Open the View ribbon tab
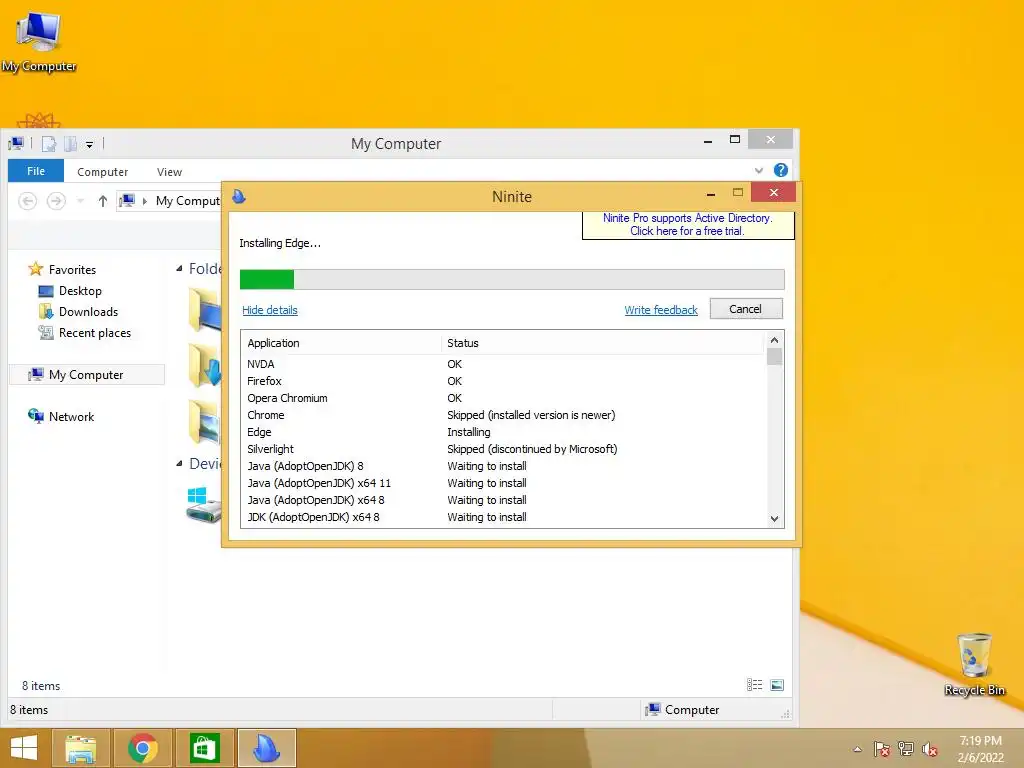 pyautogui.click(x=169, y=172)
